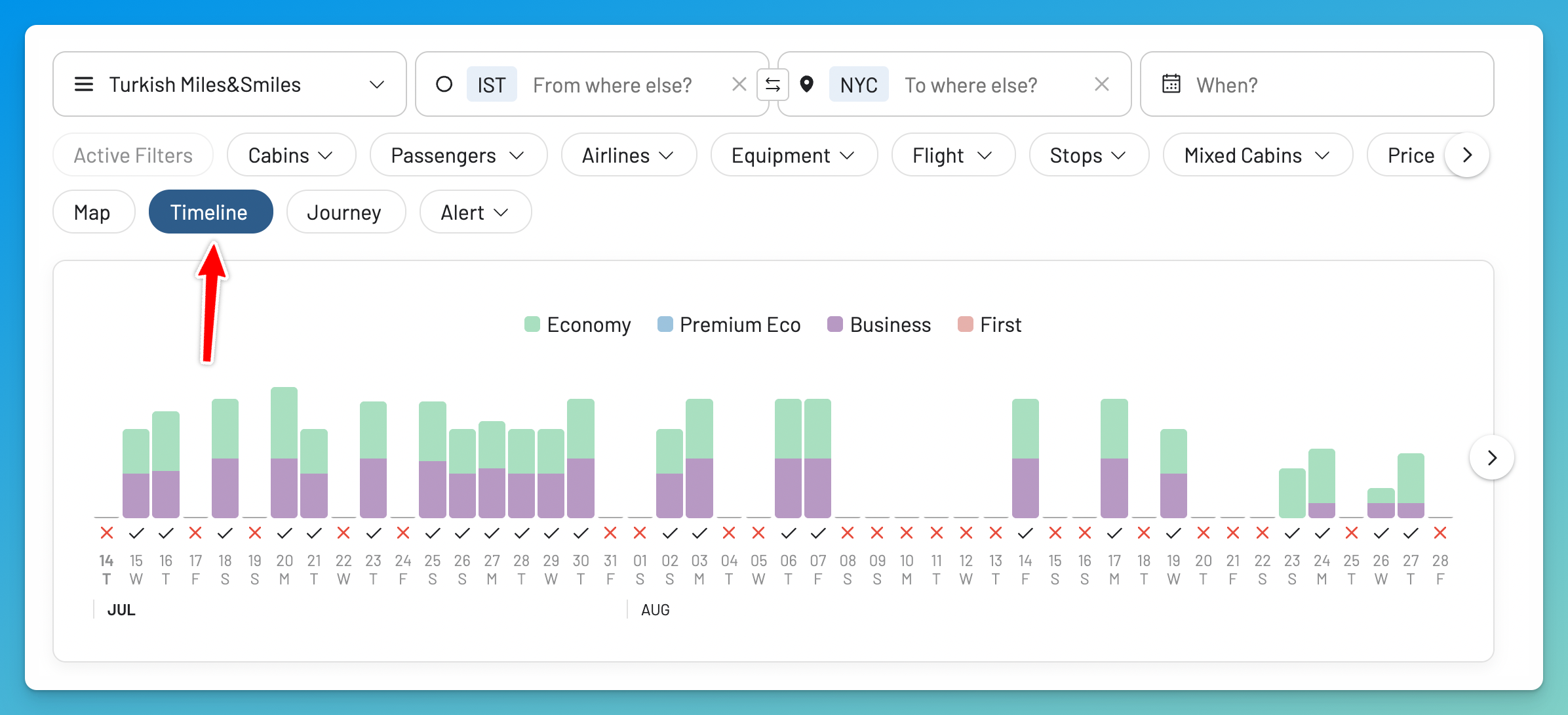Viewport: 1568px width, 715px height.
Task: Select the August 17 Monday availability bar
Action: tap(1114, 458)
